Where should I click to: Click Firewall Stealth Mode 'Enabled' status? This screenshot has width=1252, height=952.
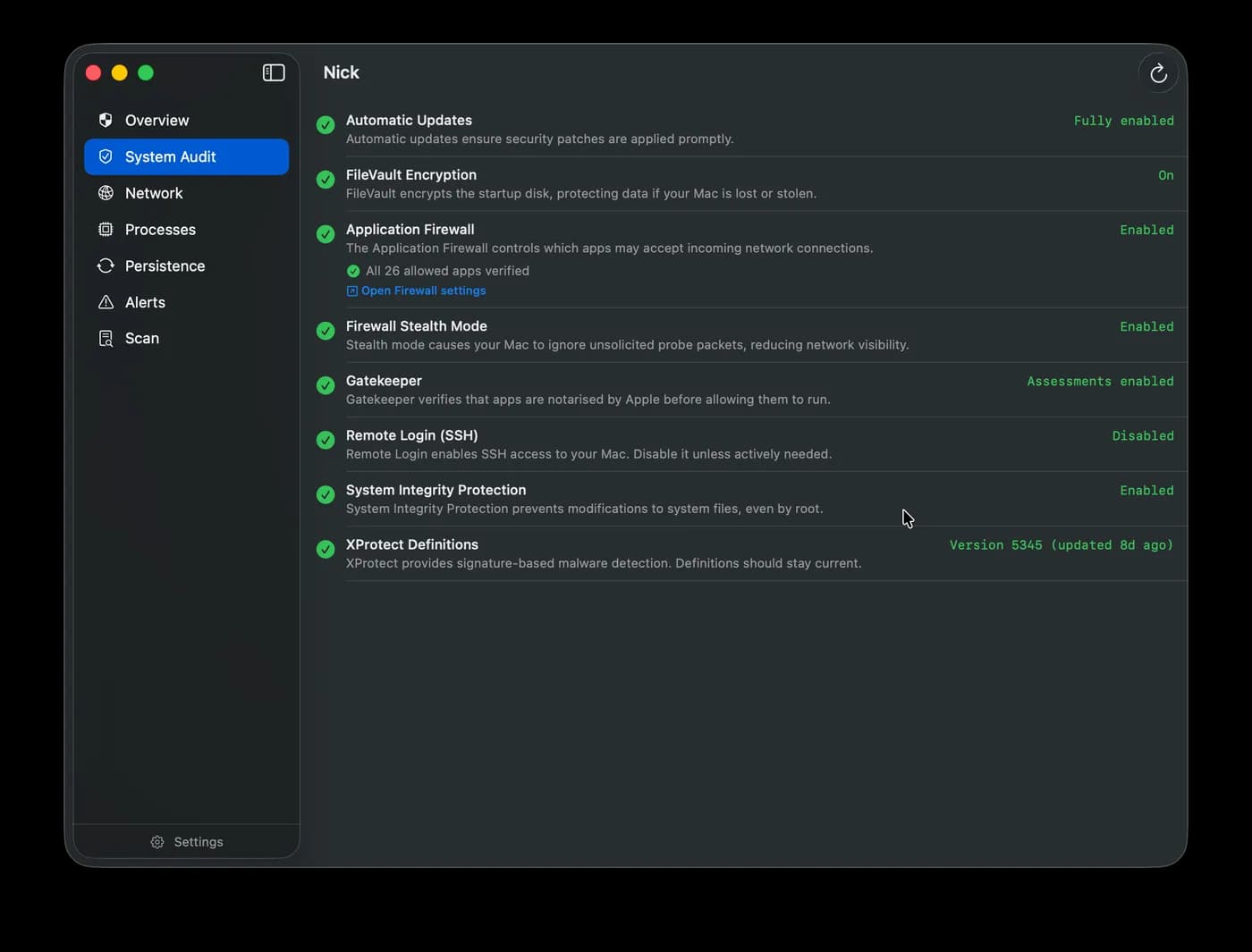pos(1146,326)
